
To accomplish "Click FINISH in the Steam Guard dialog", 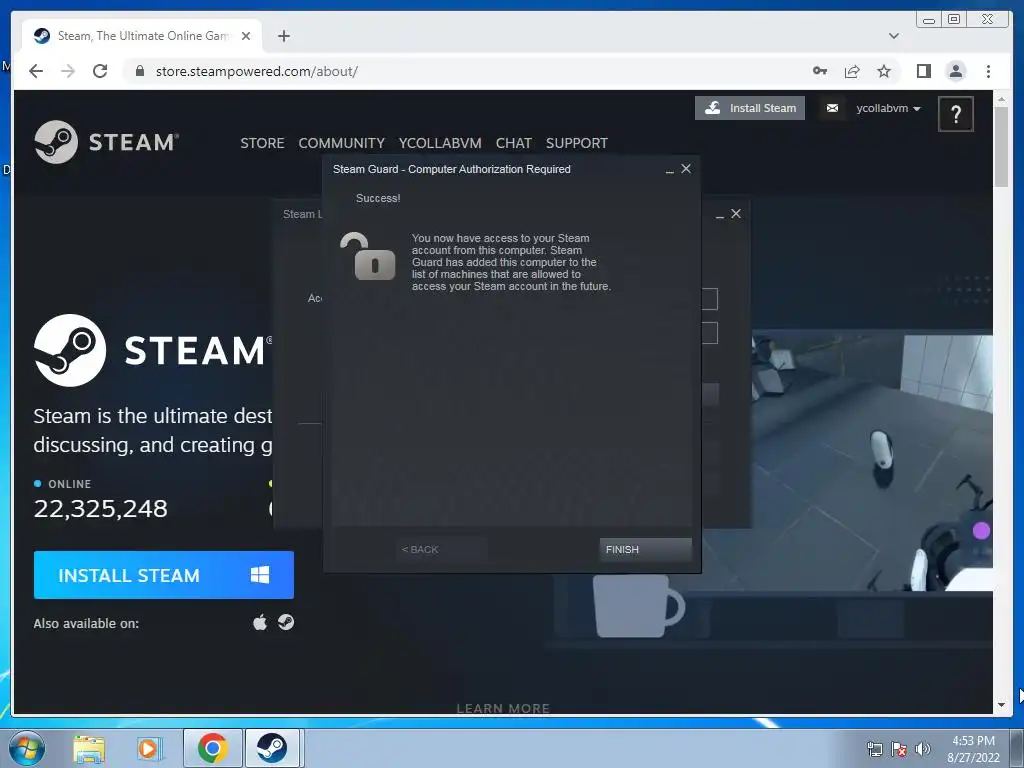I will 645,549.
